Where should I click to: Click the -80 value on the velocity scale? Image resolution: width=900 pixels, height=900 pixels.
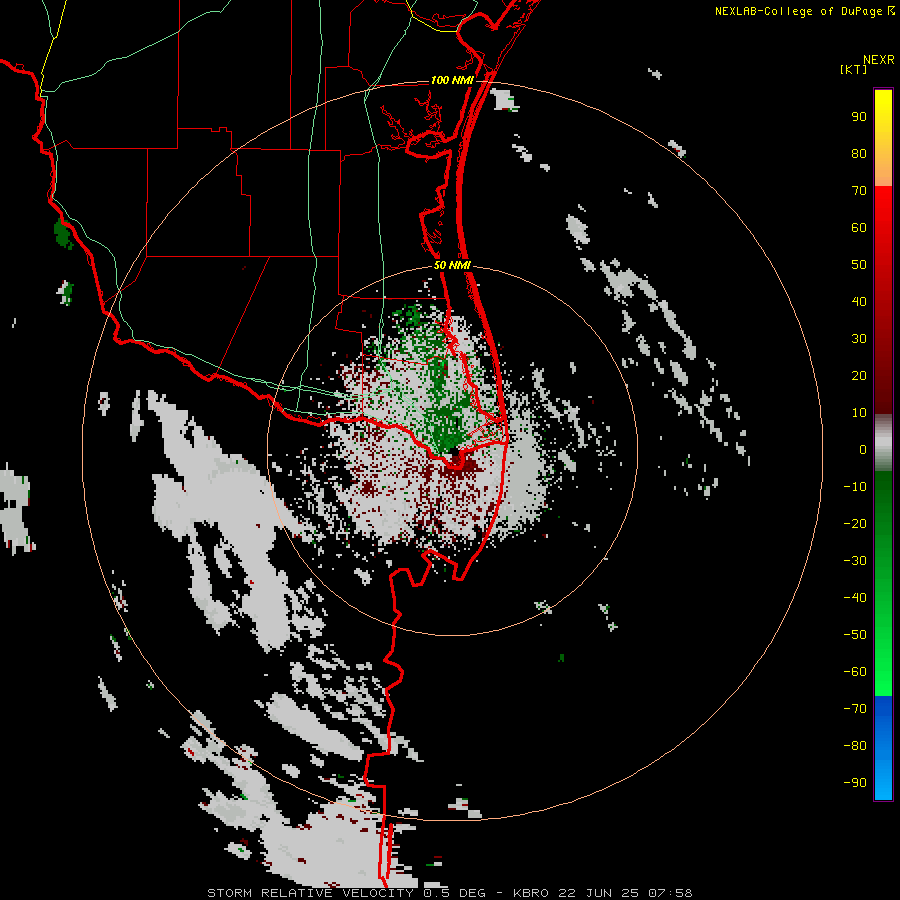tap(855, 746)
